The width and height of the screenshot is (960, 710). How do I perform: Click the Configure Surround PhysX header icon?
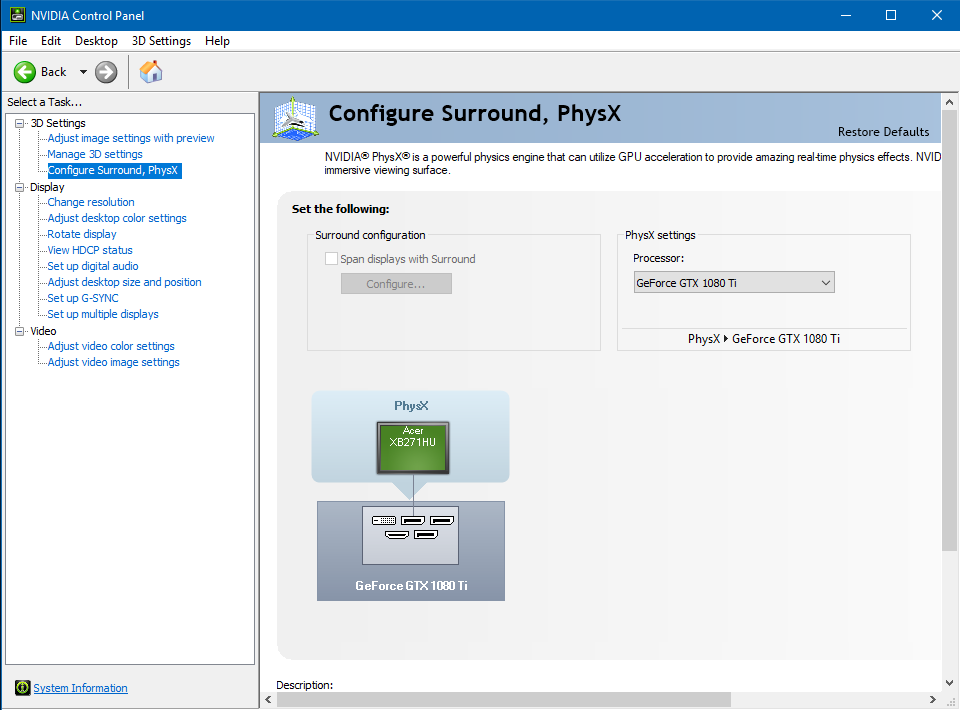[x=296, y=118]
